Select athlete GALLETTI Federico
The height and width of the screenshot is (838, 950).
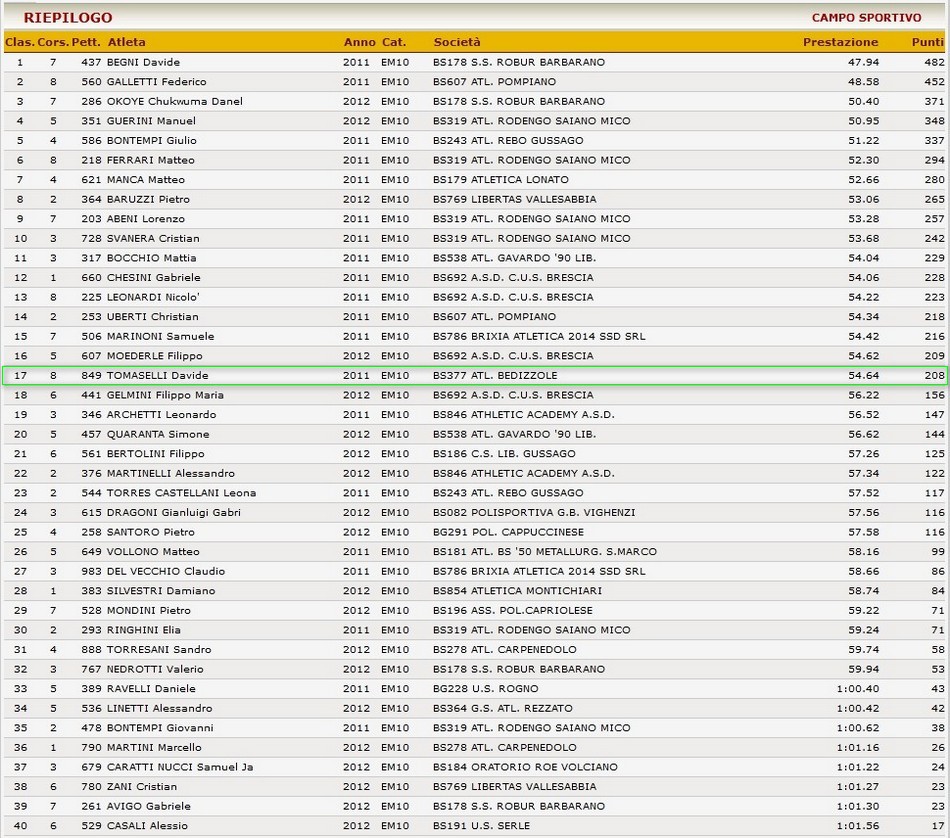[156, 82]
